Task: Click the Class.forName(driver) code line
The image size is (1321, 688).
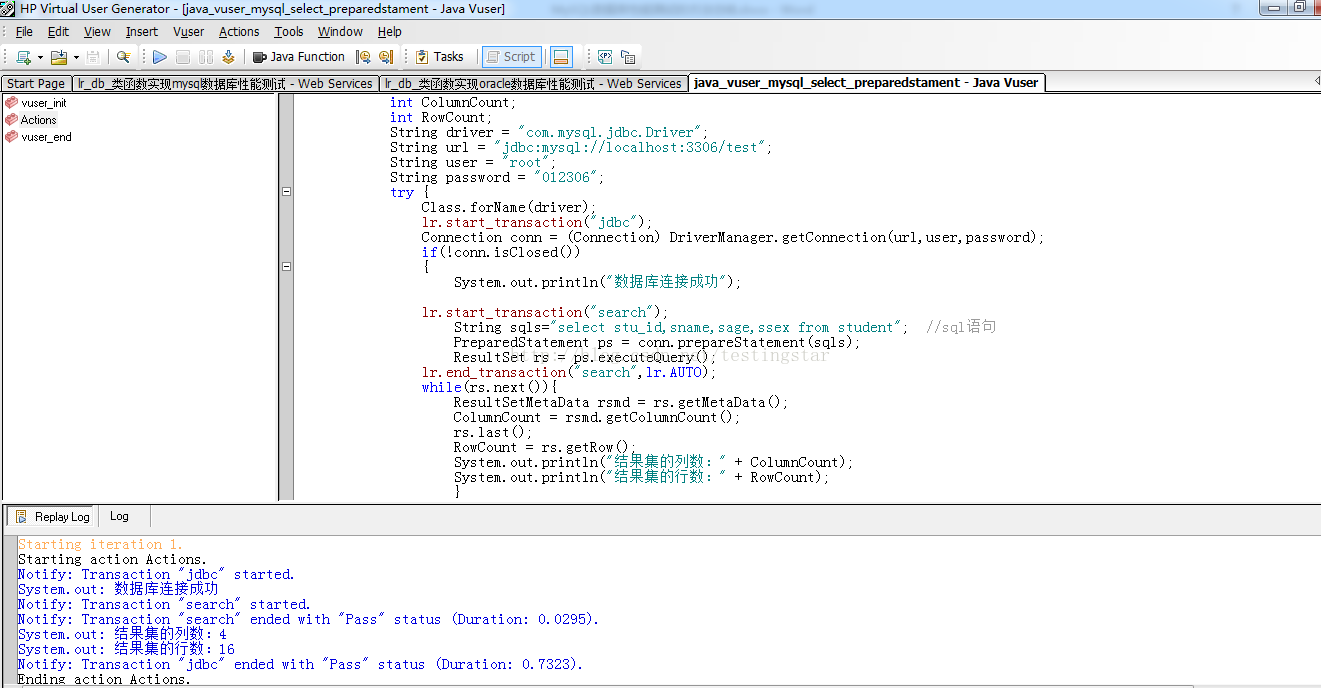Action: [x=509, y=207]
